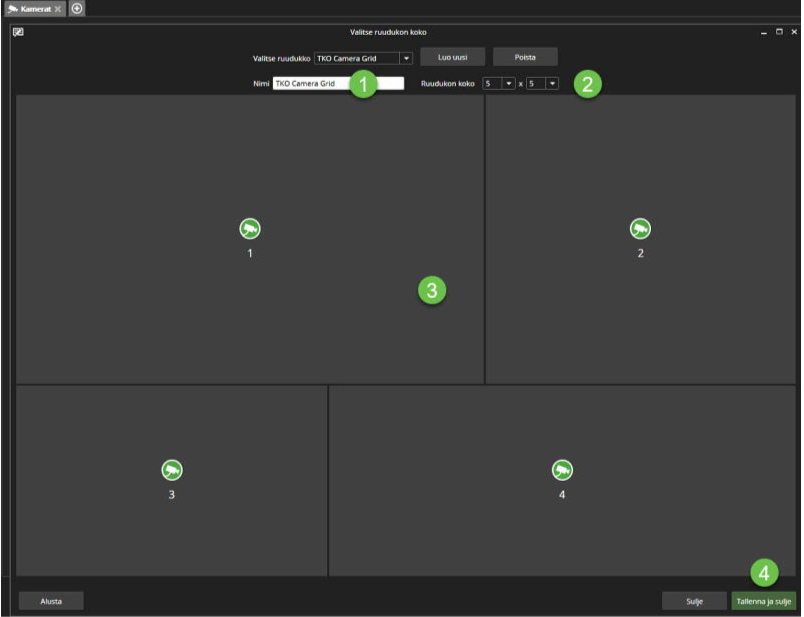The image size is (804, 617).
Task: Switch to the Kamerat tab
Action: click(x=36, y=8)
